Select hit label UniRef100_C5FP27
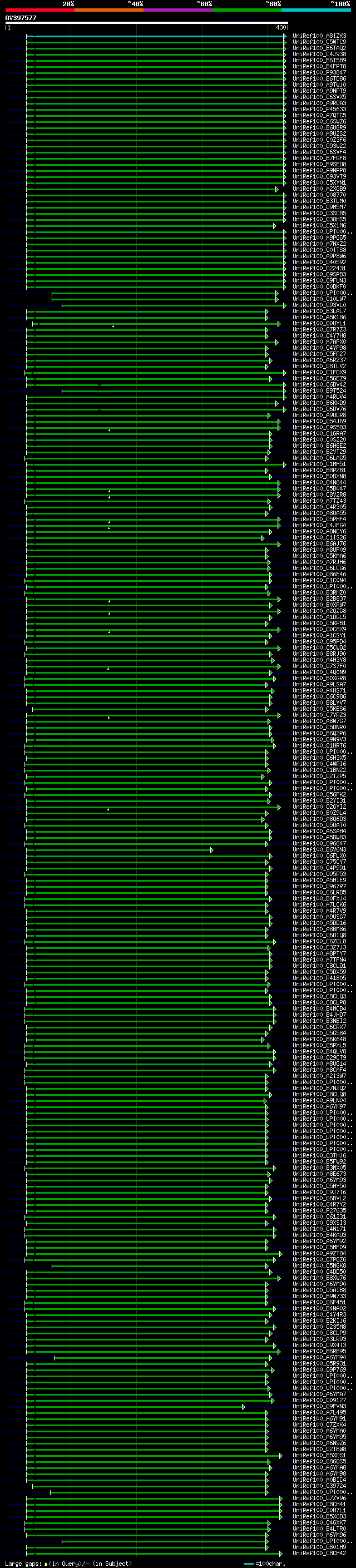This screenshot has width=356, height=1568. pos(319,354)
